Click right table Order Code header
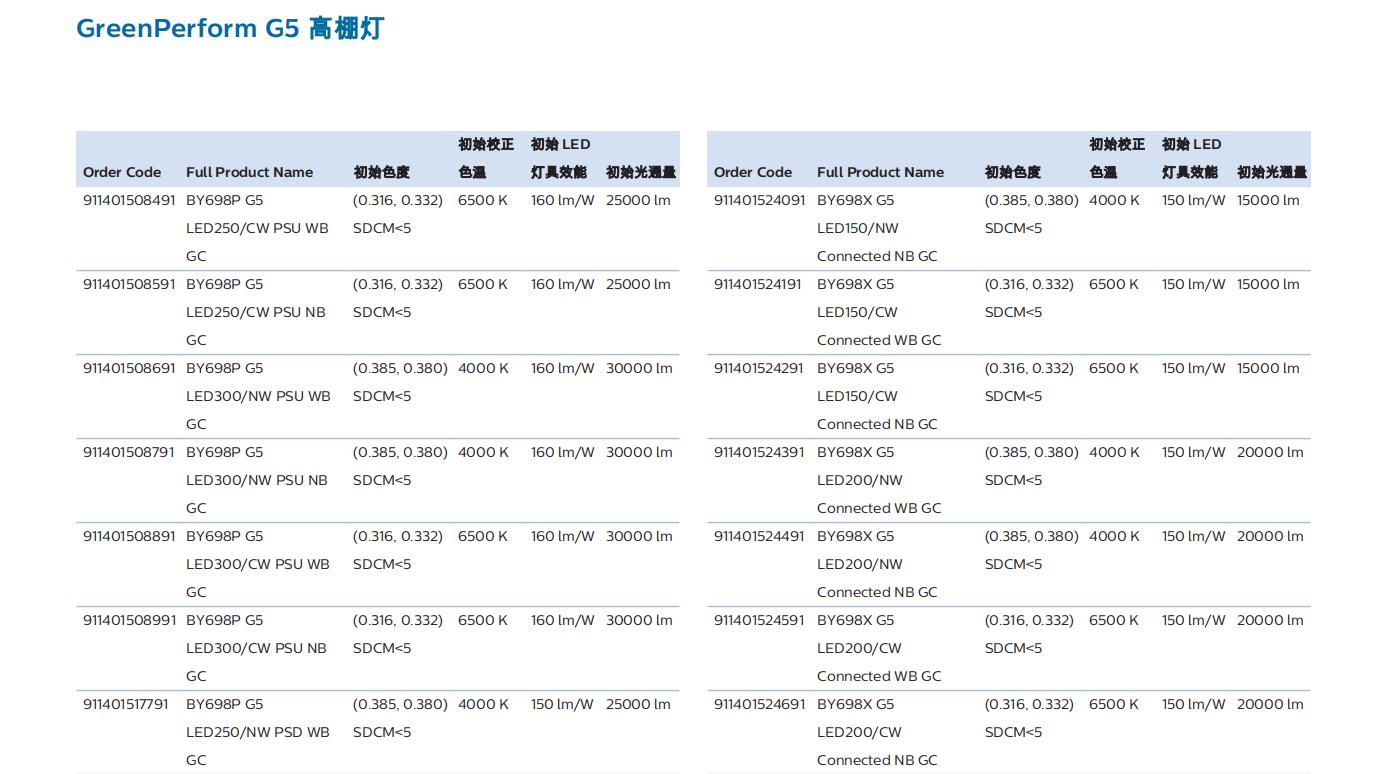Viewport: 1382px width, 774px height. click(x=753, y=172)
